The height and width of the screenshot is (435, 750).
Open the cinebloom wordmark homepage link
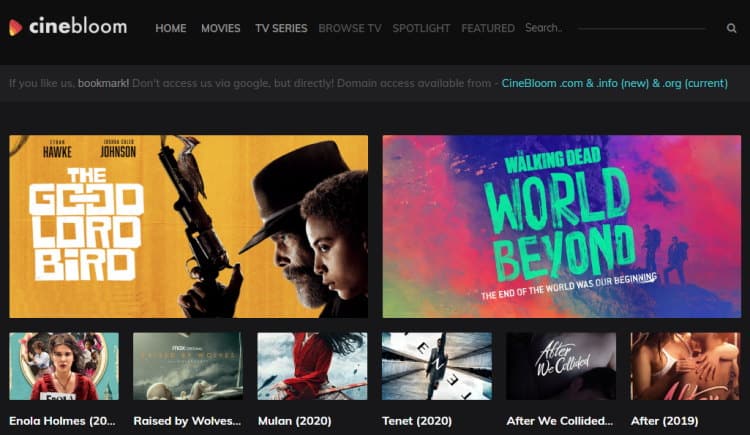pyautogui.click(x=78, y=26)
